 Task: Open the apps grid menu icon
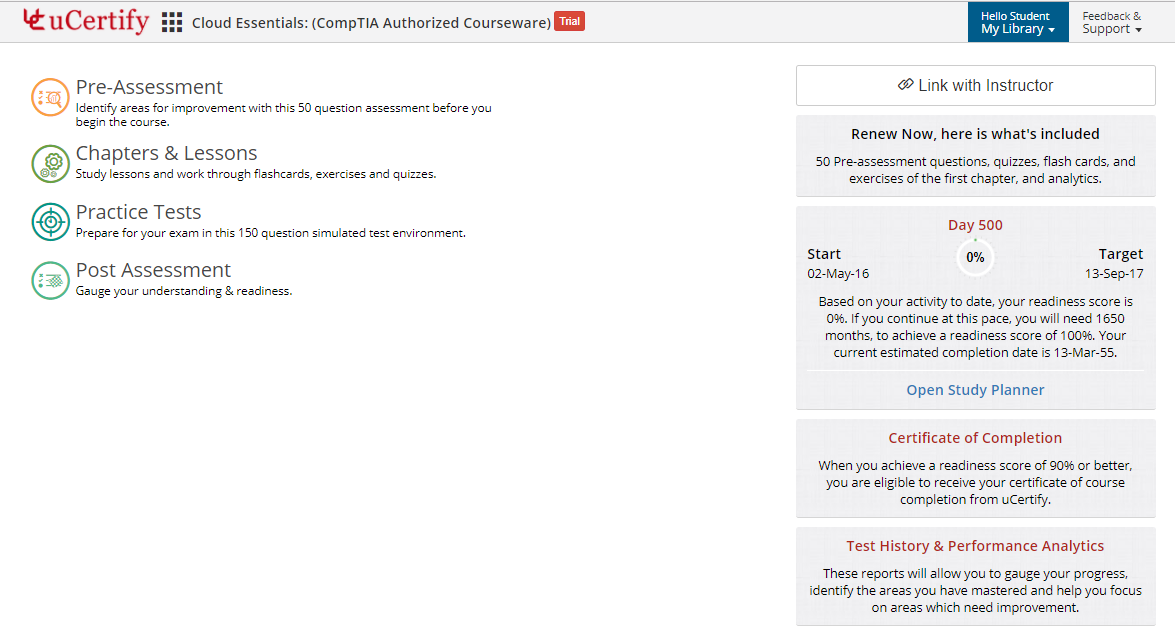172,22
